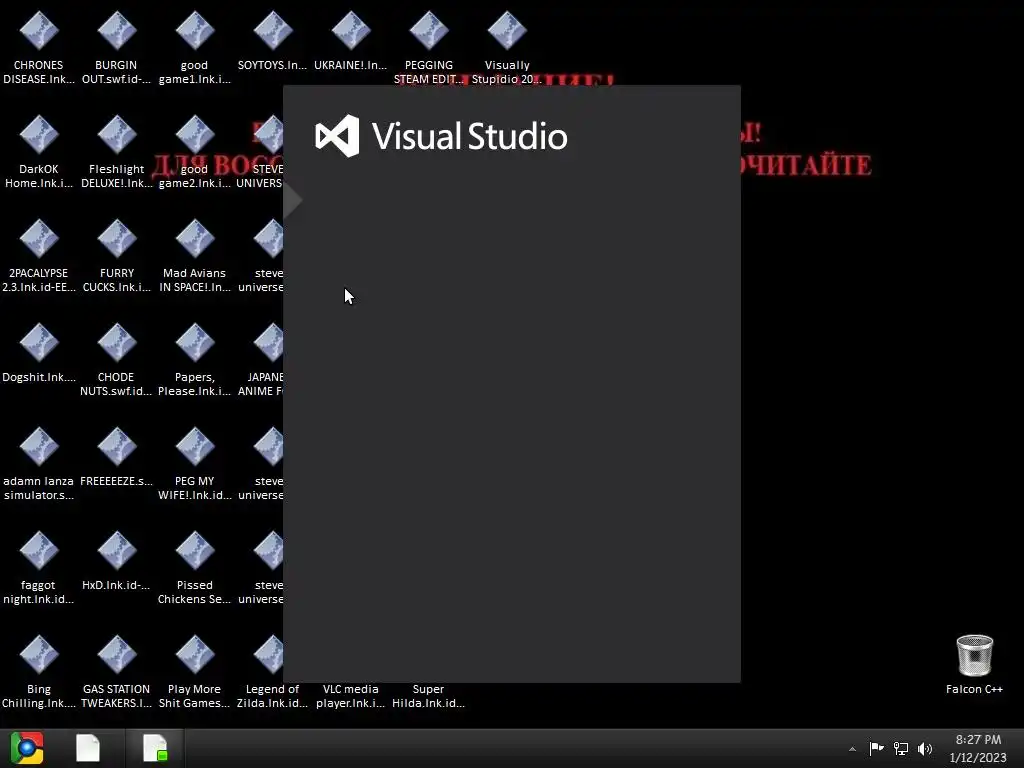This screenshot has height=768, width=1024.
Task: Select the UKRAINE! desktop shortcut
Action: click(351, 41)
